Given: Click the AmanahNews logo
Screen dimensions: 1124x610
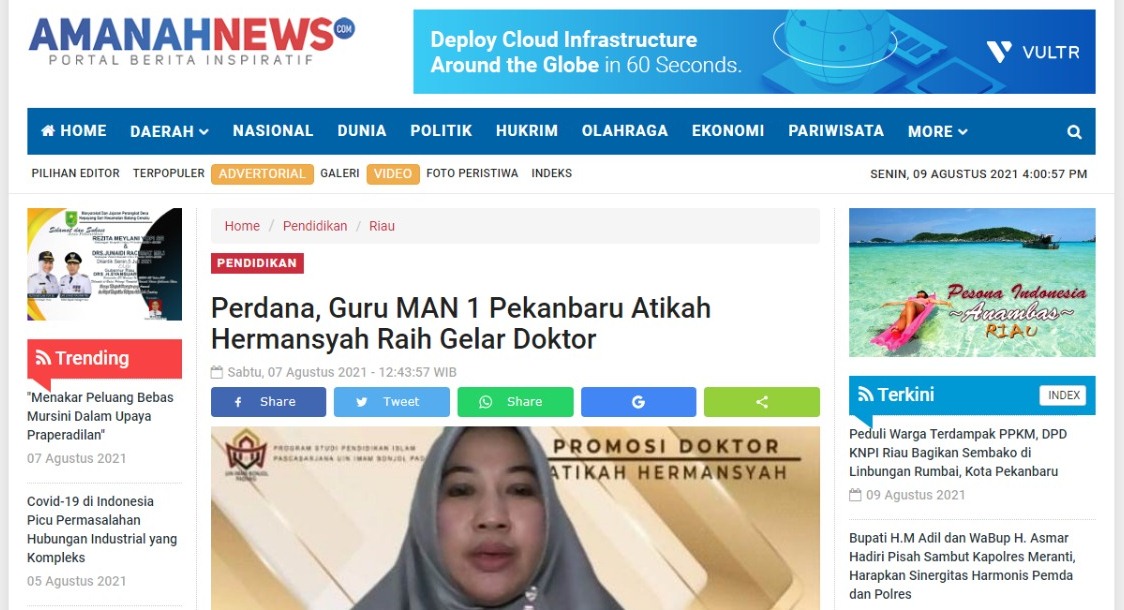Looking at the screenshot, I should 191,41.
